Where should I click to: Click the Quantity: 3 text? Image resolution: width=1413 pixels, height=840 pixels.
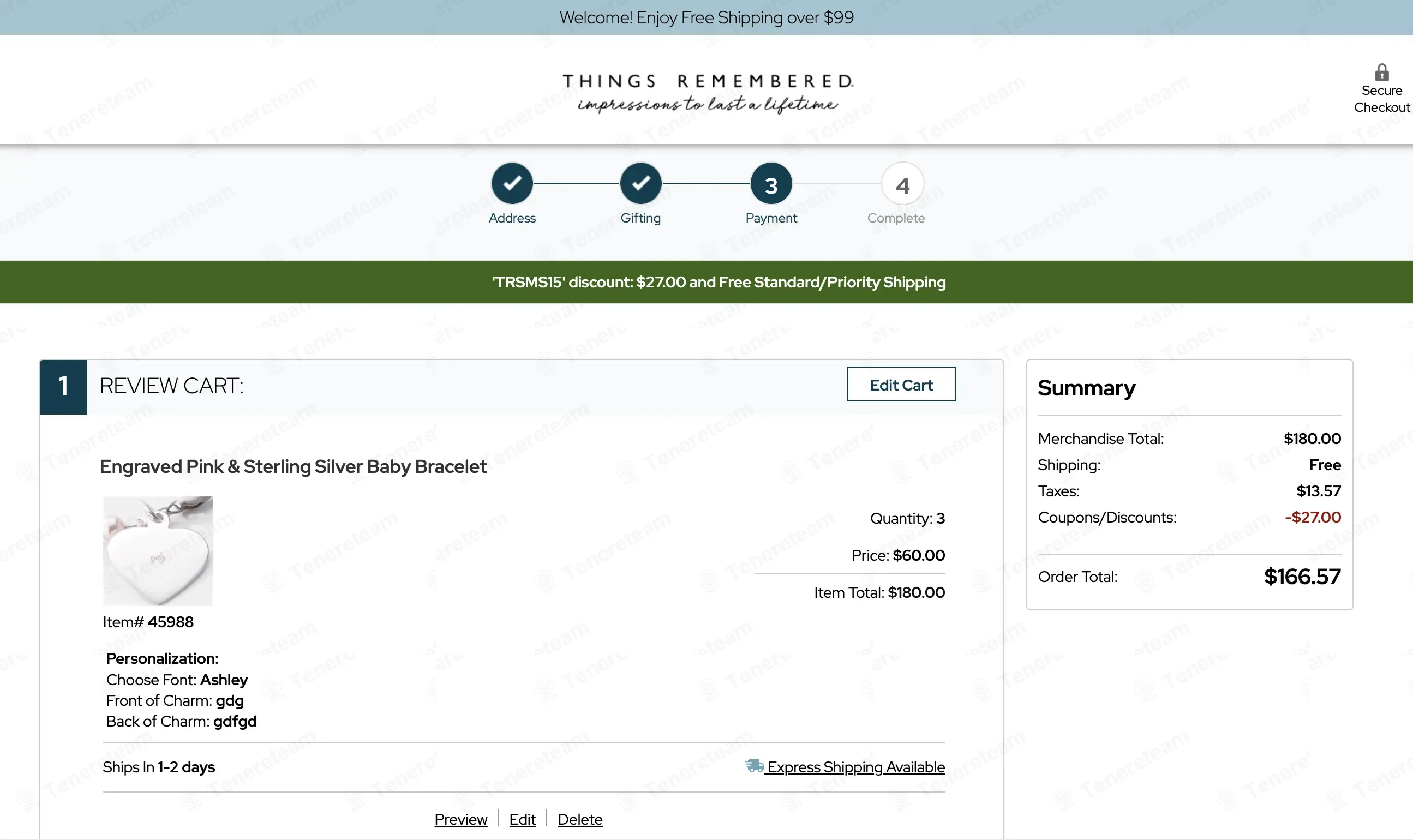[907, 519]
